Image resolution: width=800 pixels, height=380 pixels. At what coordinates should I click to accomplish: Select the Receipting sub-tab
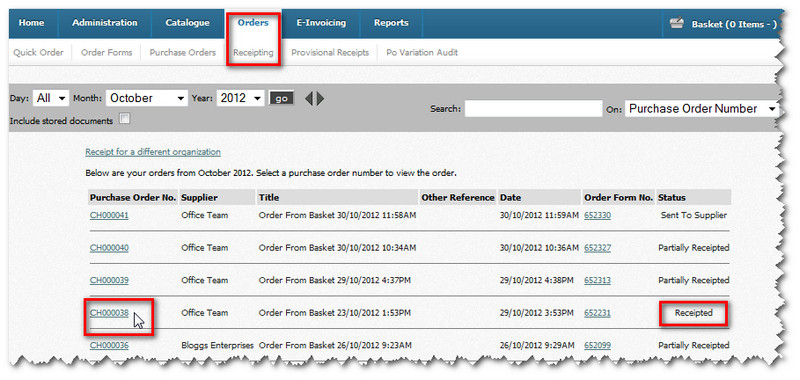253,53
